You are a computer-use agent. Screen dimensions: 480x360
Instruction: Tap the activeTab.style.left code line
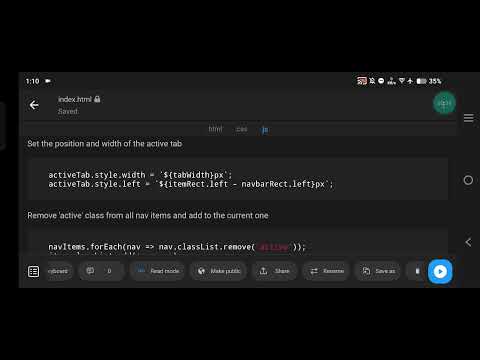pyautogui.click(x=191, y=184)
